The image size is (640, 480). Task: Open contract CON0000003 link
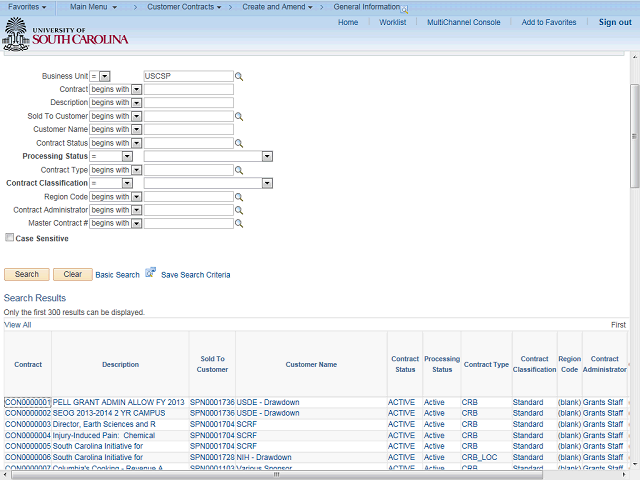pyautogui.click(x=28, y=424)
